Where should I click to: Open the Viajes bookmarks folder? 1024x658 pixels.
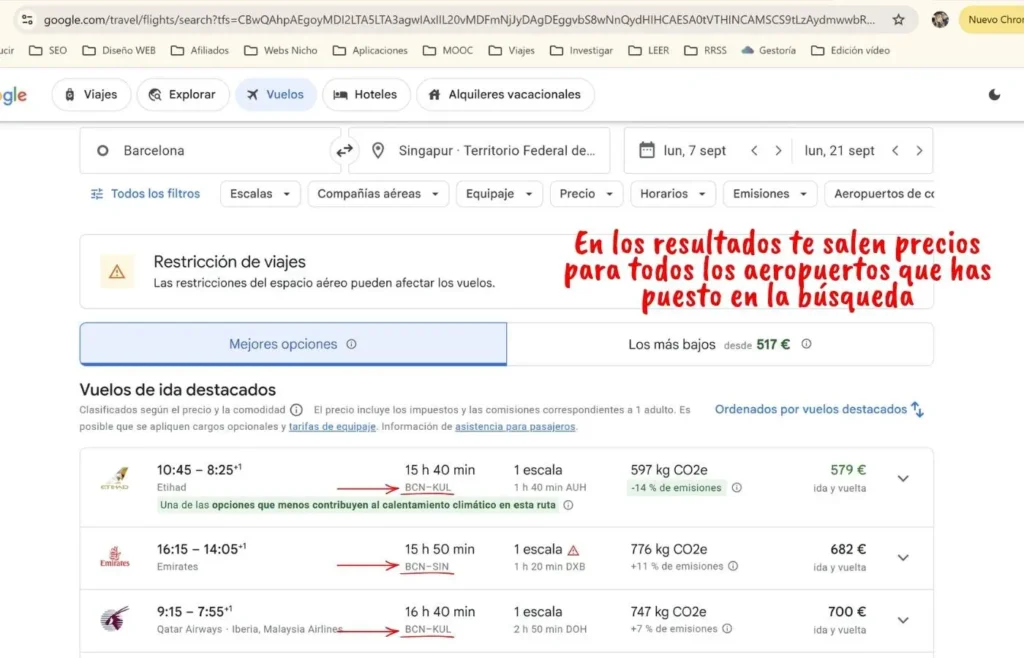coord(511,50)
